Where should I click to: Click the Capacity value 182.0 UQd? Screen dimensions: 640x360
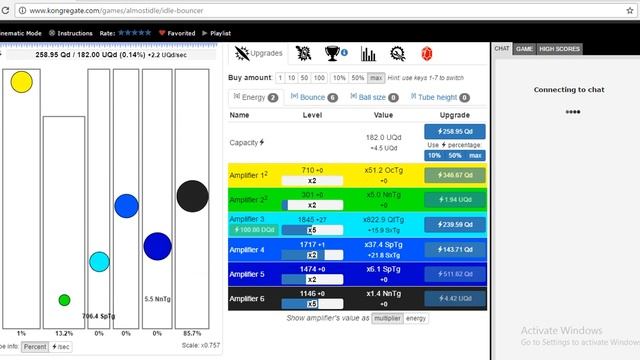[x=383, y=137]
